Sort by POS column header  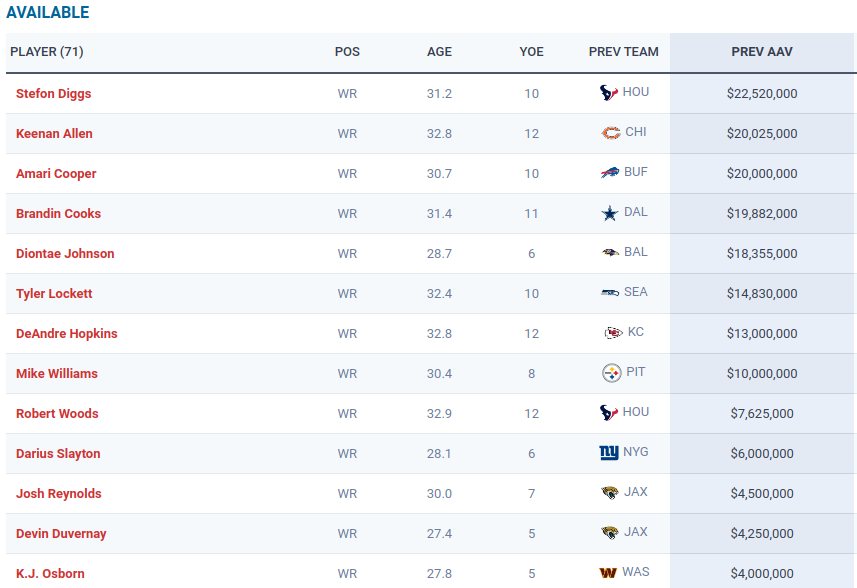coord(347,52)
